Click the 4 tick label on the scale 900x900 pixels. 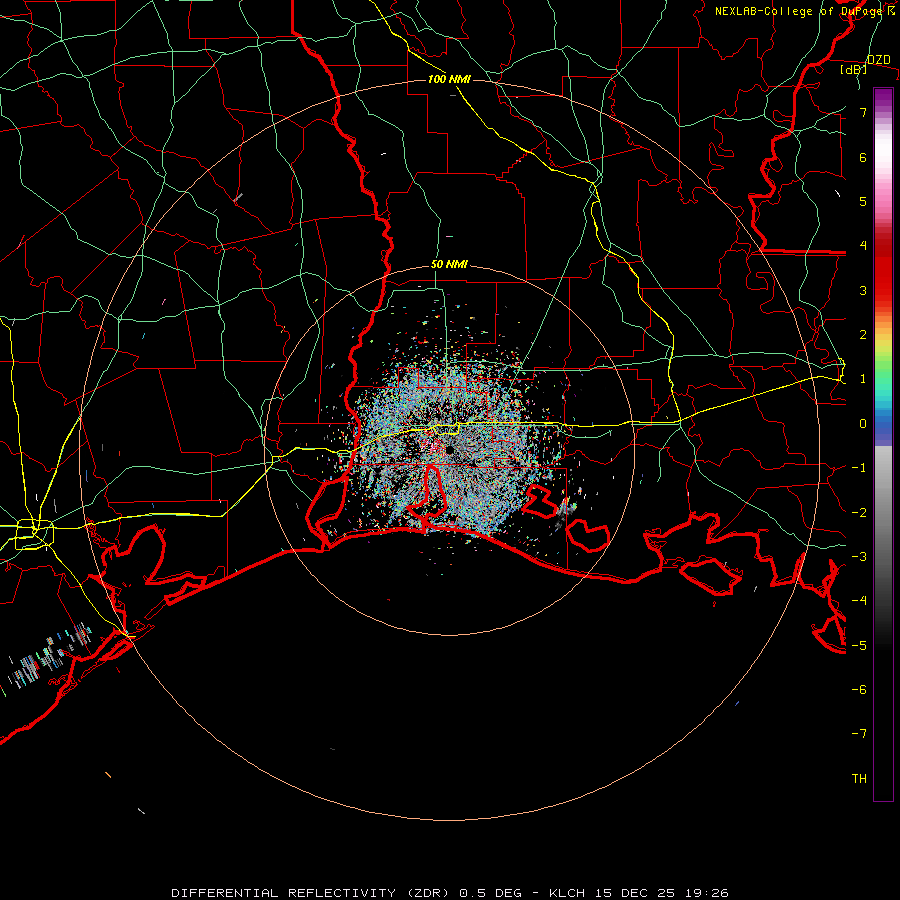pyautogui.click(x=863, y=246)
